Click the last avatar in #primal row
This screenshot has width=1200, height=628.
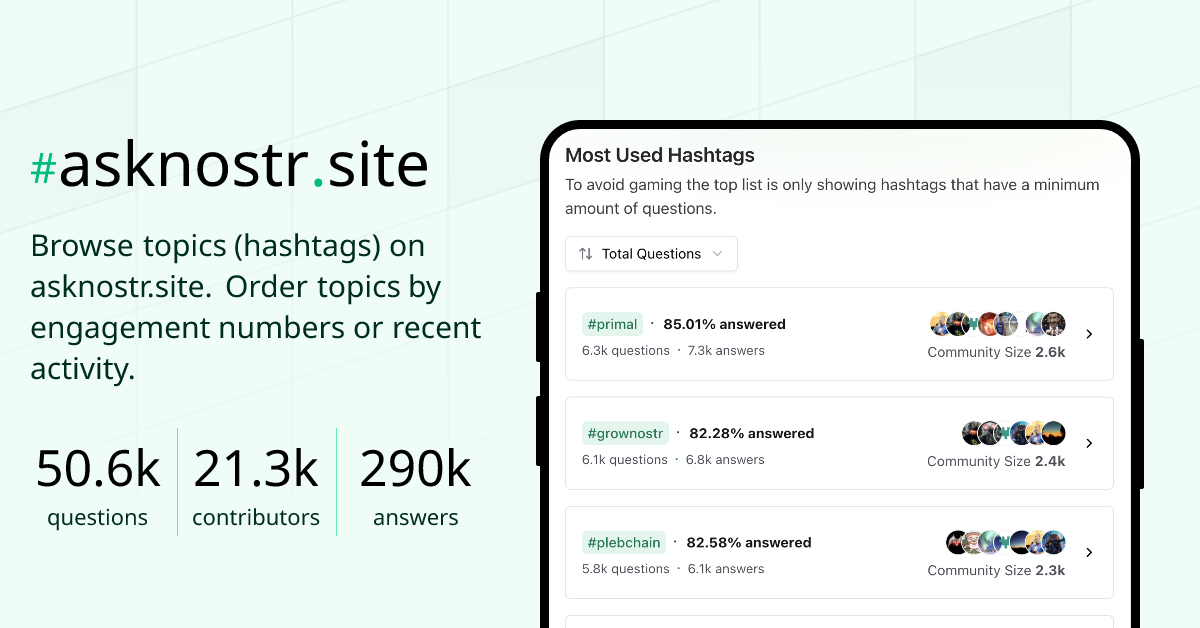(1053, 324)
